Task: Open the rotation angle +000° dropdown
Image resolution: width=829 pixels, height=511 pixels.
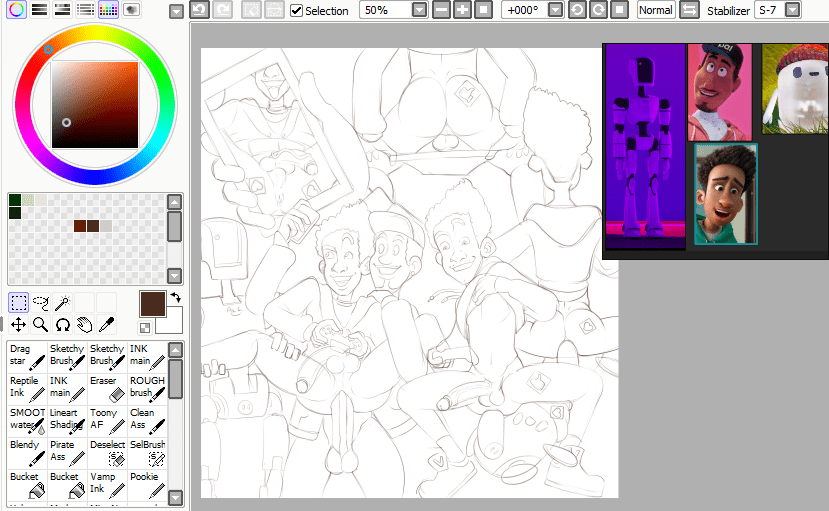Action: (x=556, y=10)
